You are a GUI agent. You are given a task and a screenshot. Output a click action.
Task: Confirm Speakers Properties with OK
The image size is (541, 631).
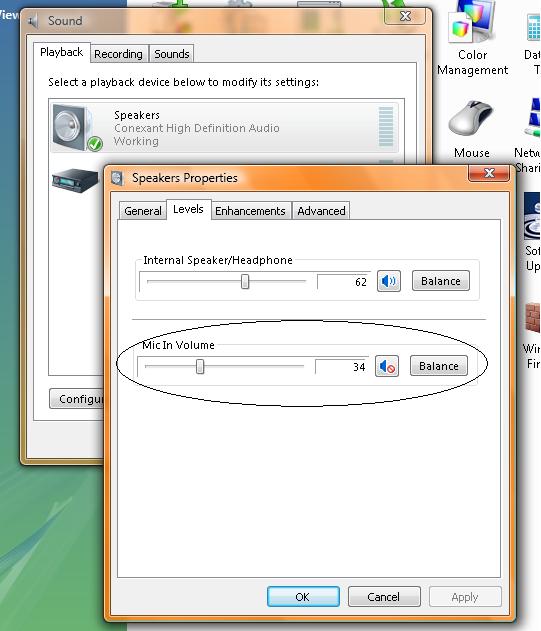point(303,596)
